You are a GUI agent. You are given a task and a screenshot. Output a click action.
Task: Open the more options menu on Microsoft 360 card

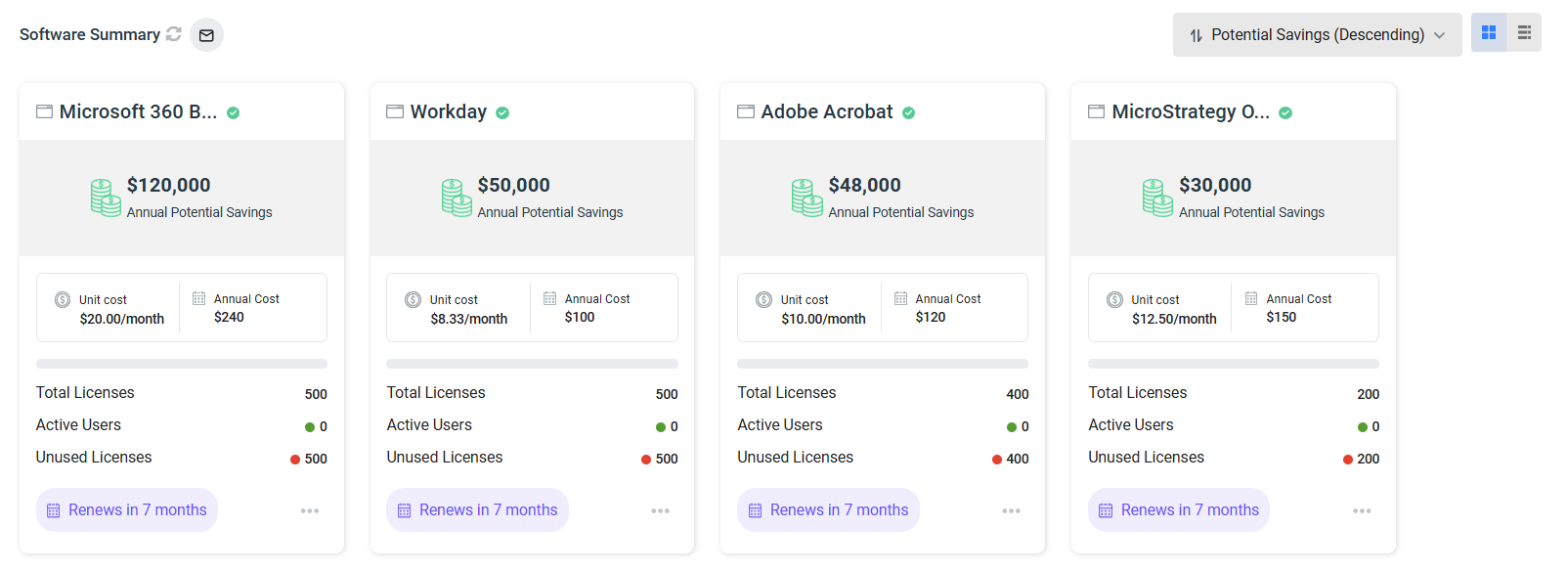coord(310,510)
